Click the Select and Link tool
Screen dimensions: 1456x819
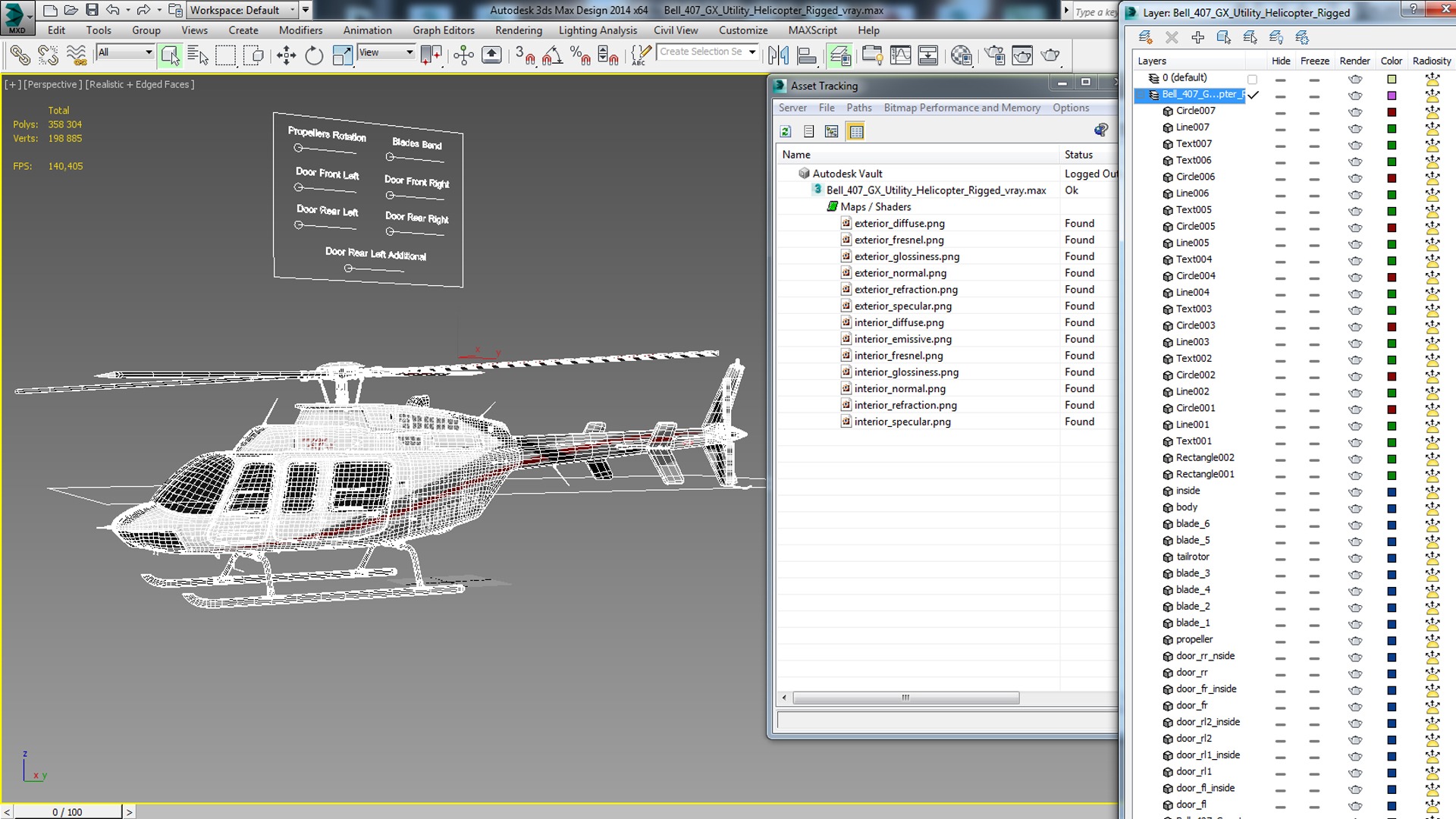pos(20,55)
